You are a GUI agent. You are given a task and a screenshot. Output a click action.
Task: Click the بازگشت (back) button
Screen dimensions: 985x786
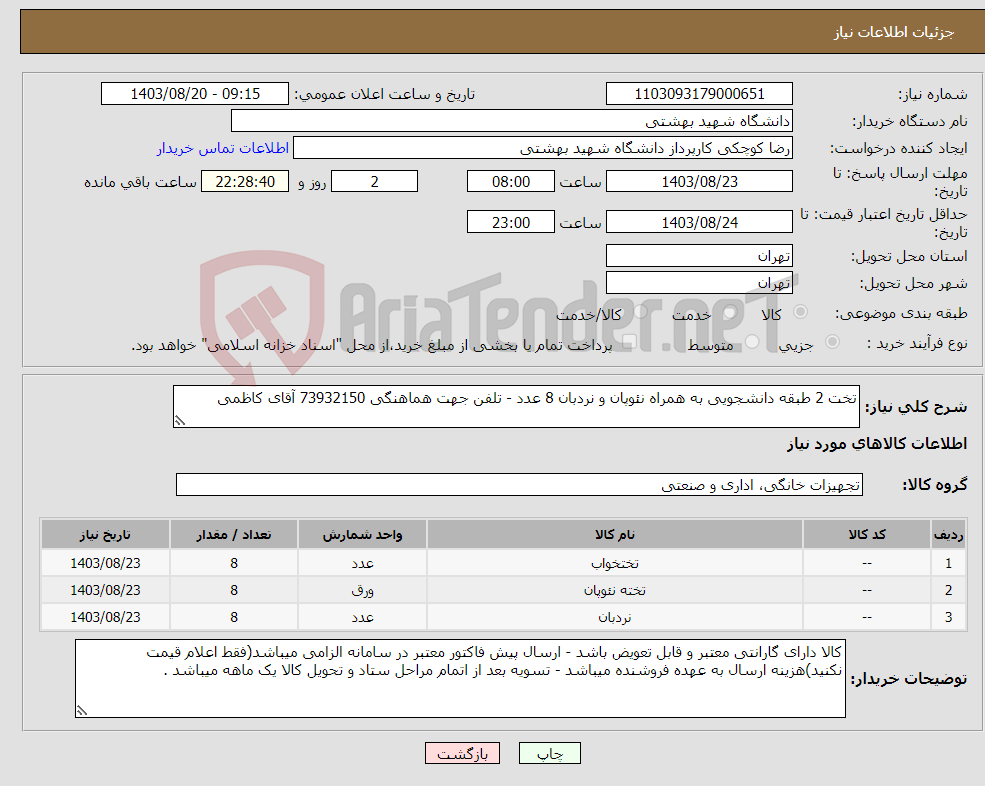(462, 753)
